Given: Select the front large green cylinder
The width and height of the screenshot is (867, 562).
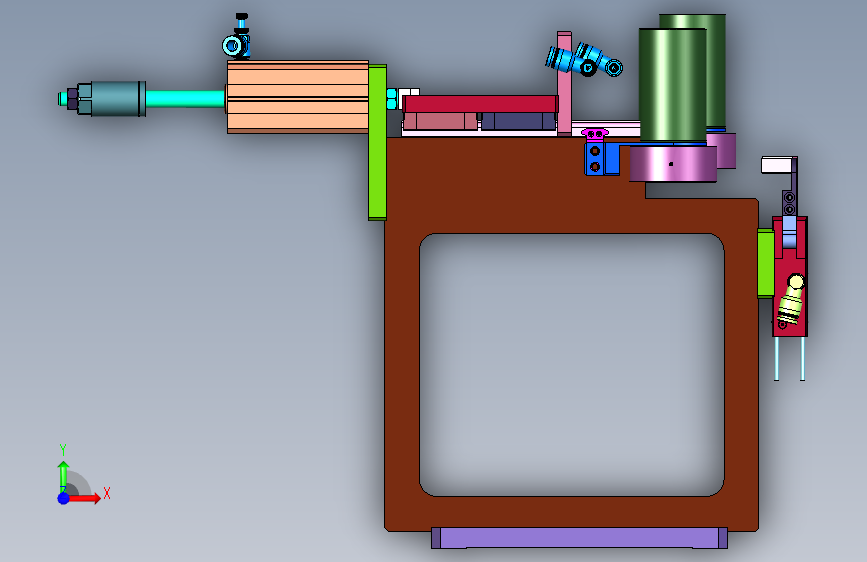Looking at the screenshot, I should 672,85.
